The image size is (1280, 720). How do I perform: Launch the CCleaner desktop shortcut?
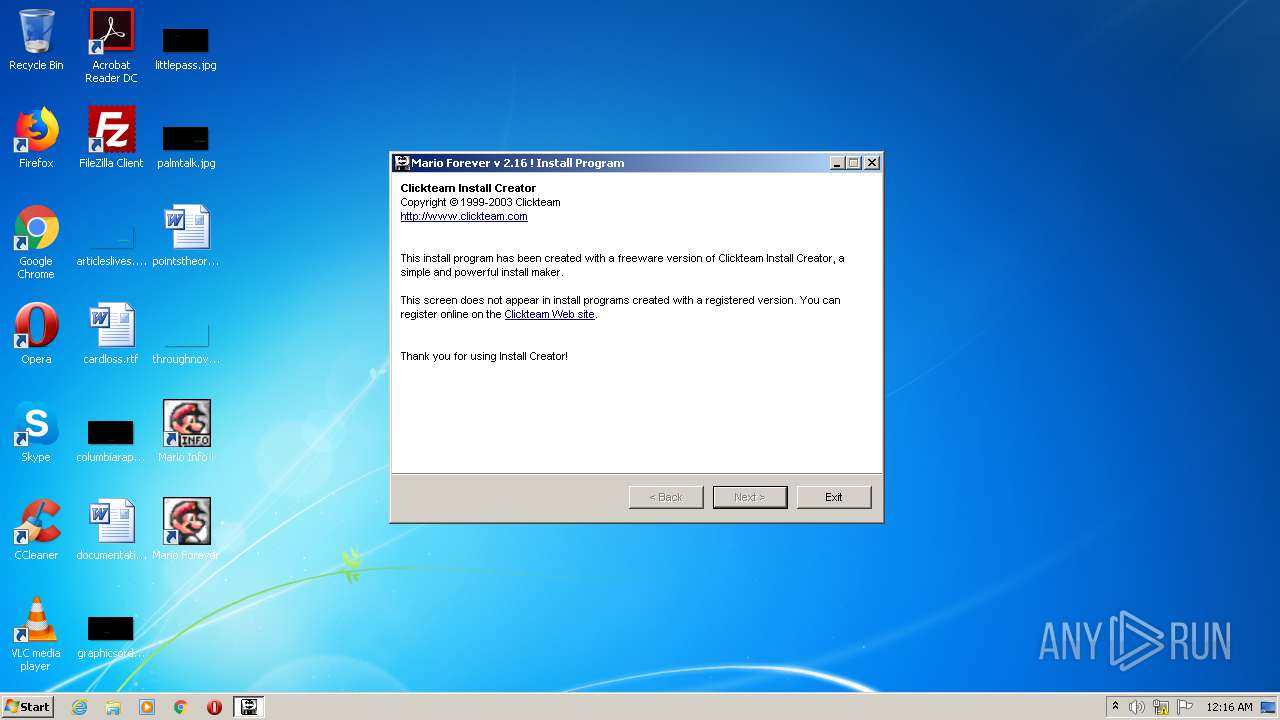click(x=36, y=530)
